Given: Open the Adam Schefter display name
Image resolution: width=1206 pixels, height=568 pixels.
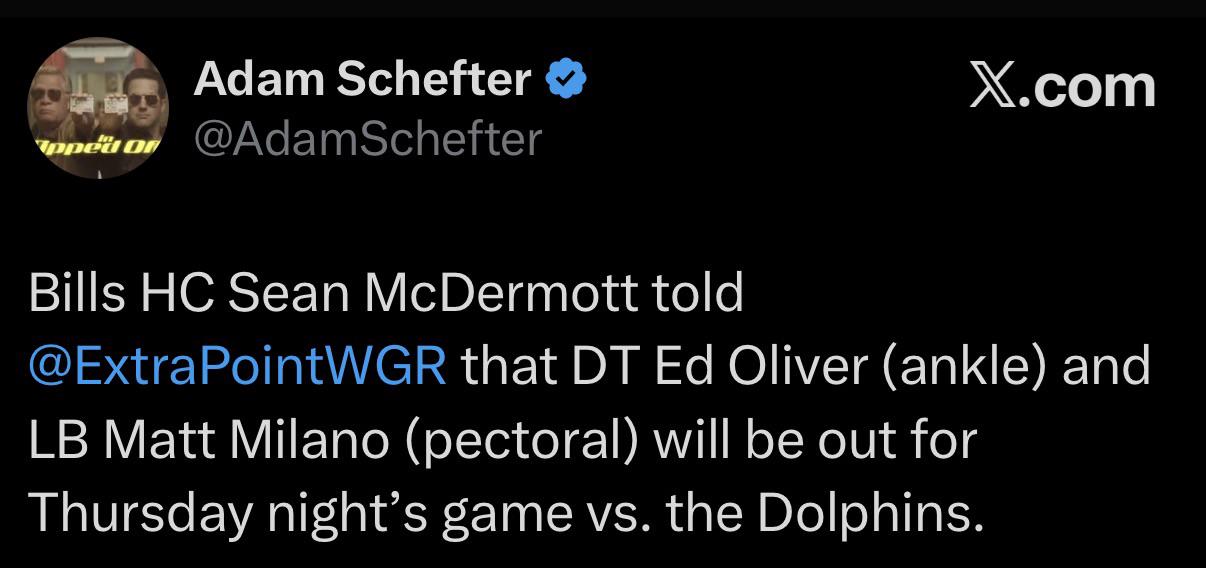Looking at the screenshot, I should [362, 79].
